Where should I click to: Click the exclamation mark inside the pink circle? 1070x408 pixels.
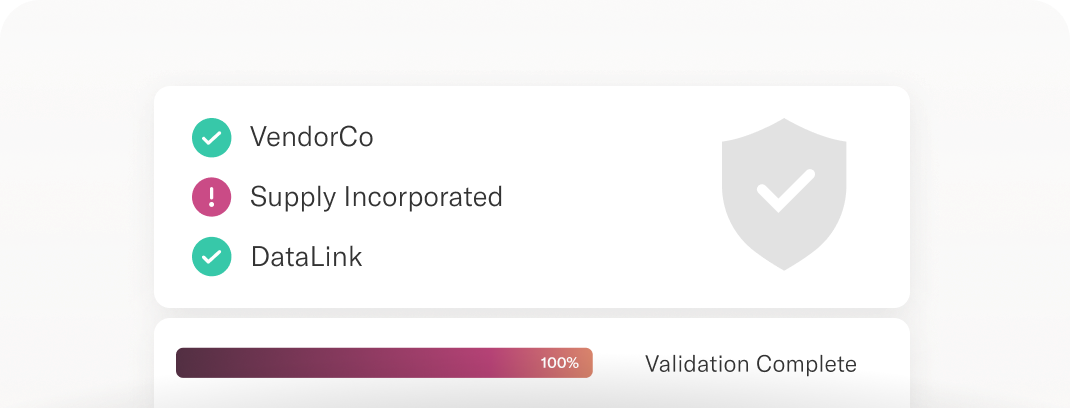tap(211, 197)
